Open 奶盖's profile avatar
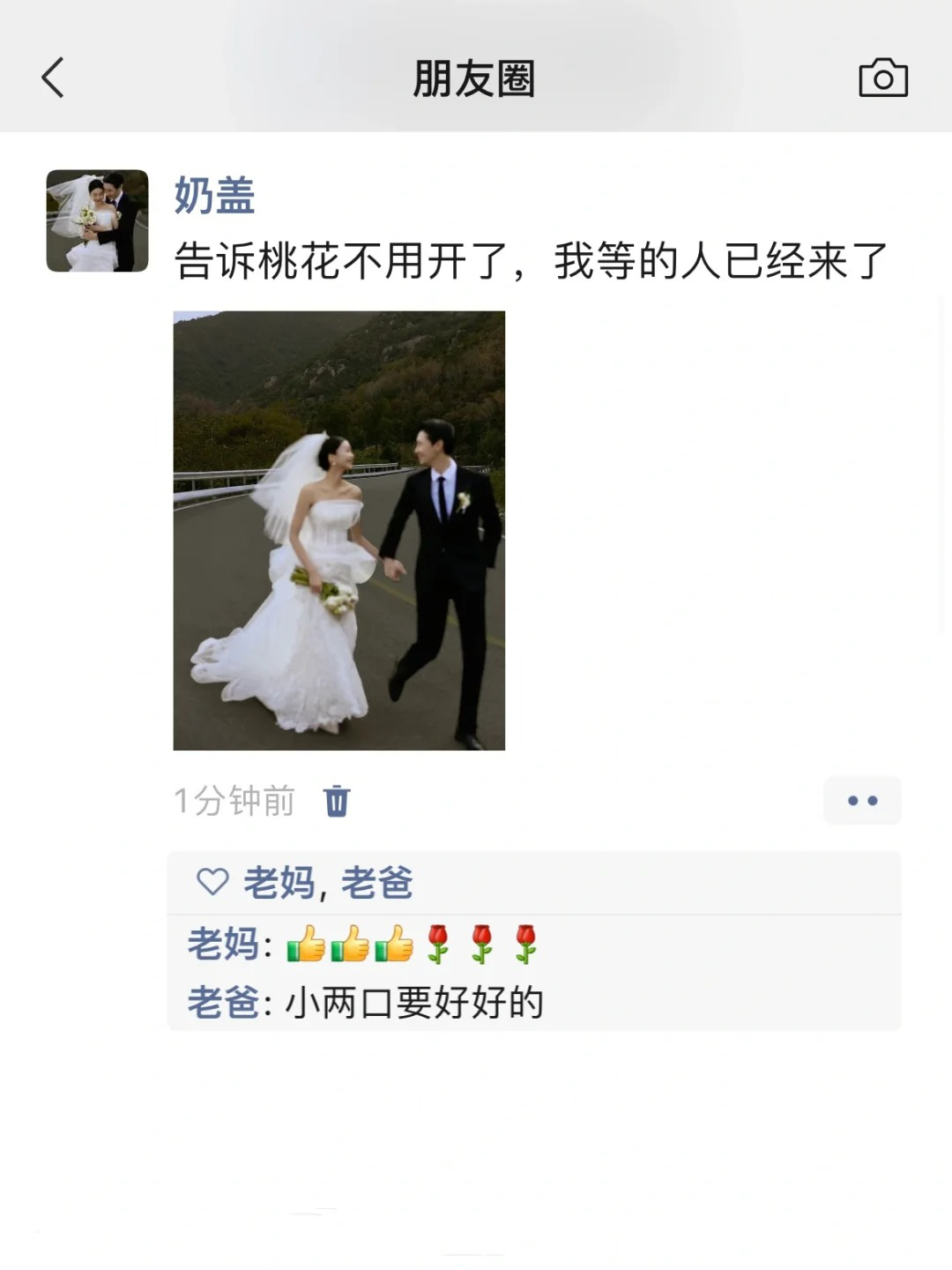952x1270 pixels. (97, 220)
